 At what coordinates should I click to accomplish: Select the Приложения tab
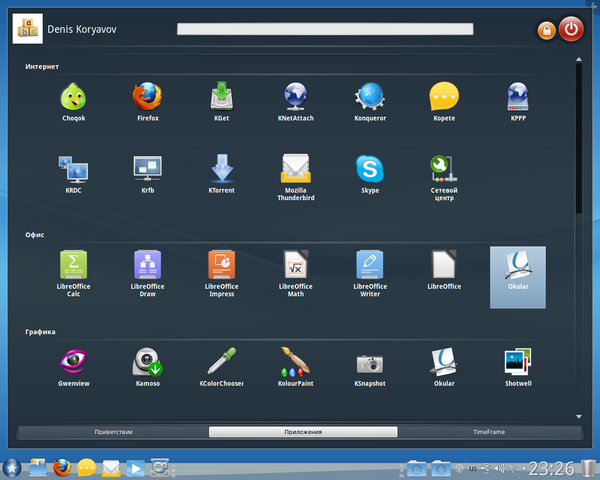pyautogui.click(x=302, y=432)
